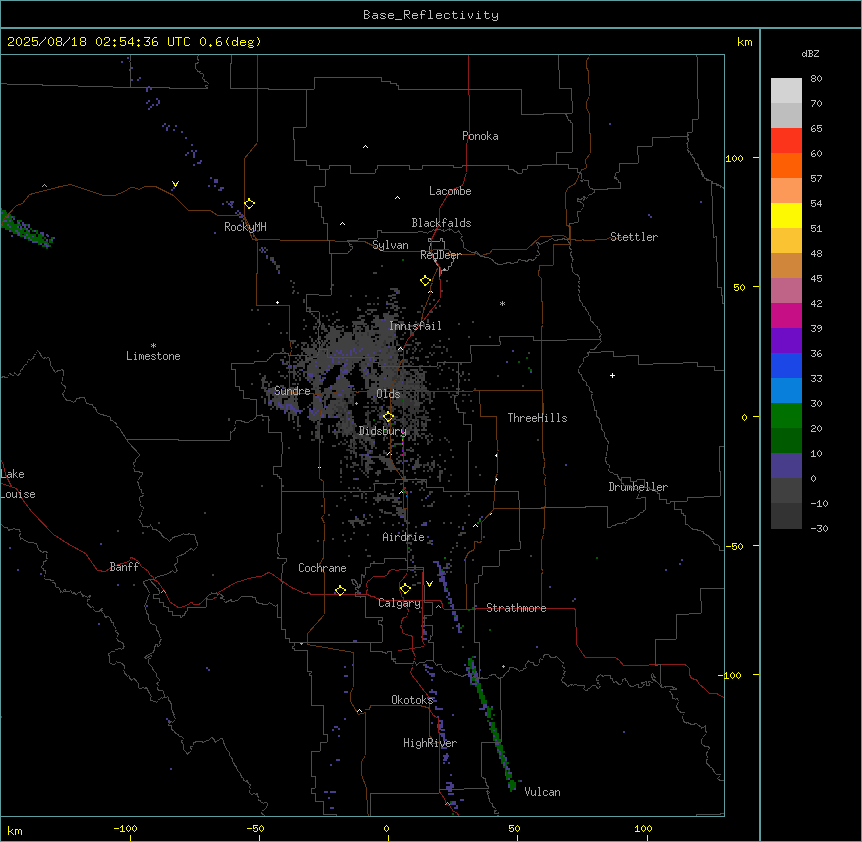
Task: Click the orange 60-57 dBZ legend swatch
Action: pos(786,165)
